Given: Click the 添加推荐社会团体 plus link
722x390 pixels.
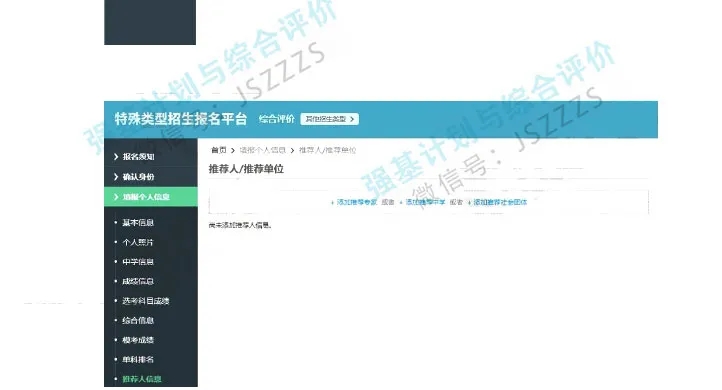Looking at the screenshot, I should pyautogui.click(x=497, y=202).
